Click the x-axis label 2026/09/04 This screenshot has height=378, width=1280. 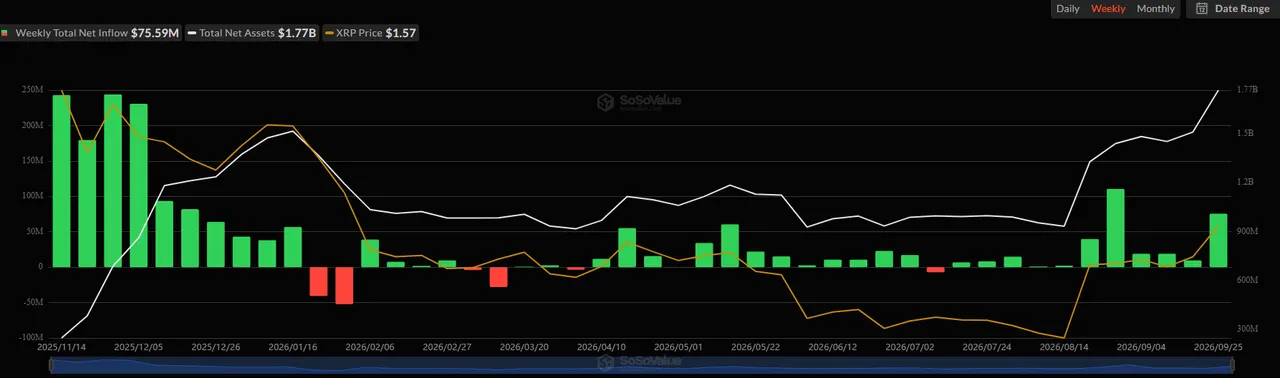(1141, 347)
